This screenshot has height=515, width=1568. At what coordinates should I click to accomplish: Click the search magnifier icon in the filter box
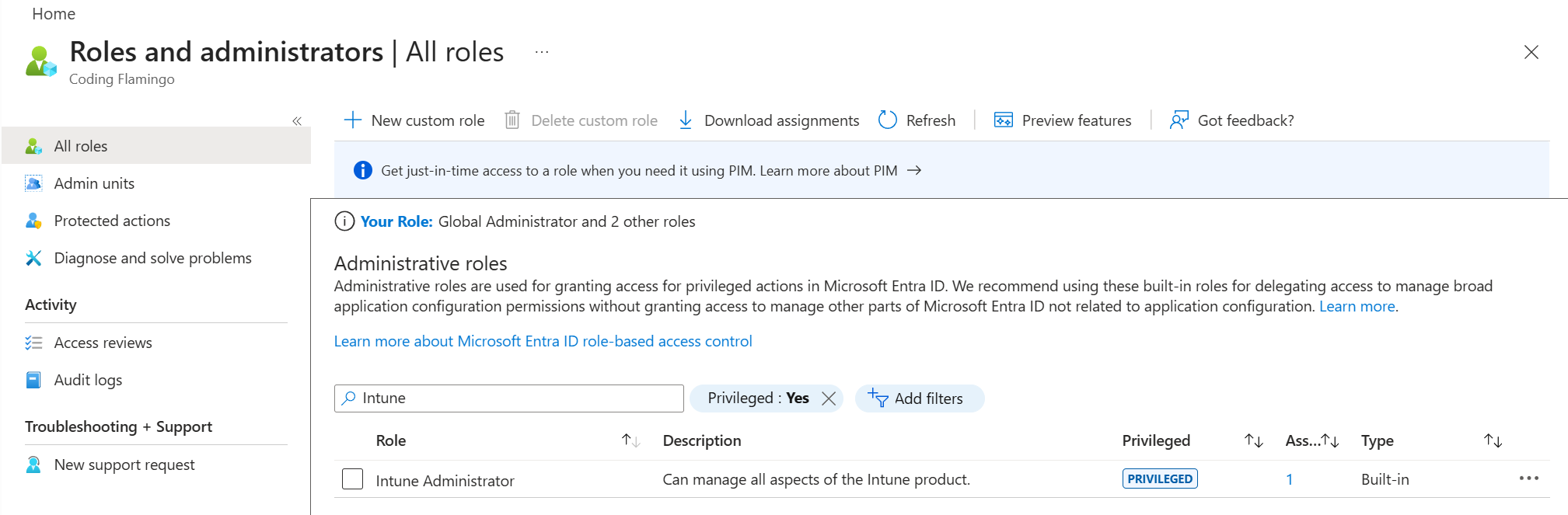click(349, 398)
